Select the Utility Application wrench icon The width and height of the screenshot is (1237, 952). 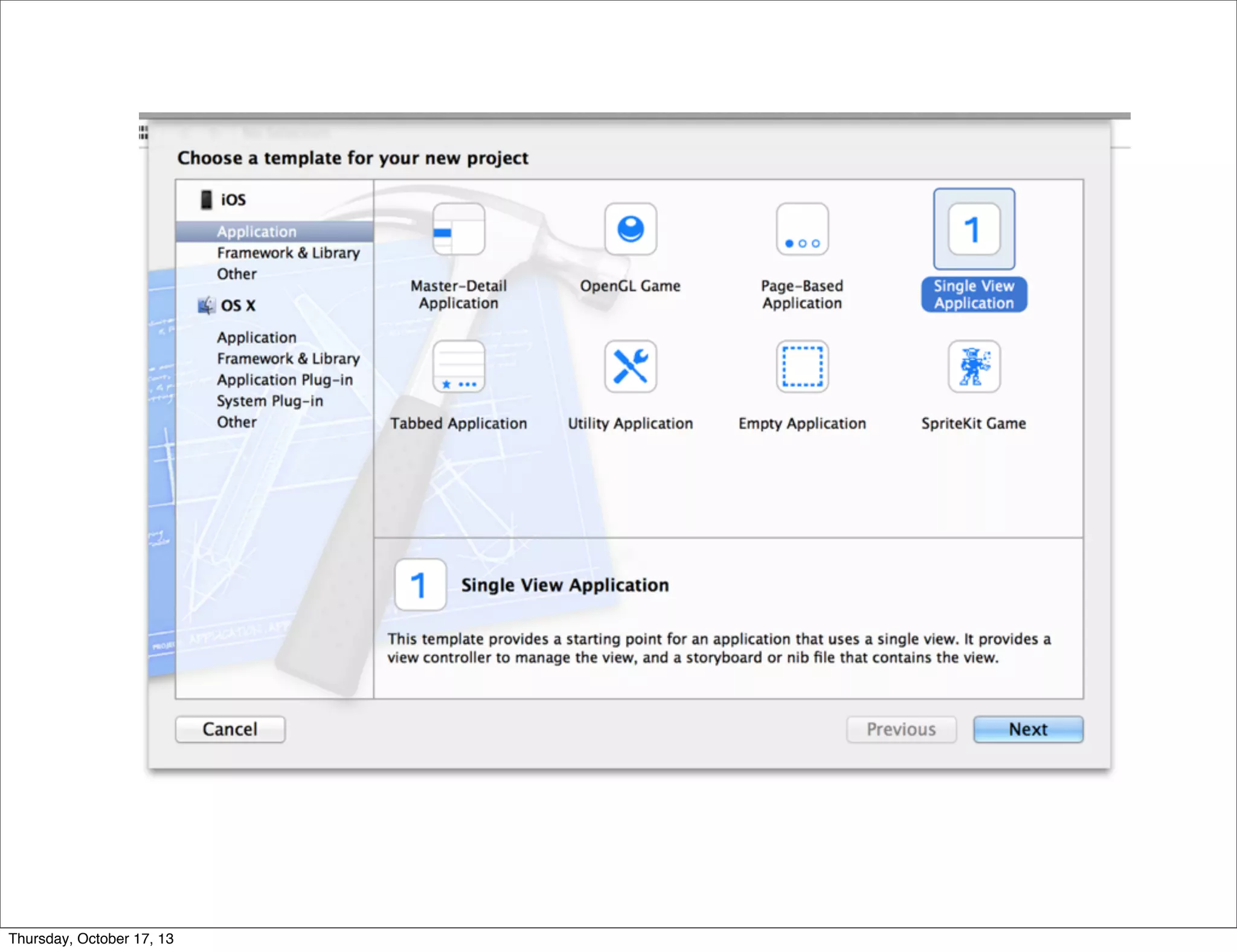[630, 367]
